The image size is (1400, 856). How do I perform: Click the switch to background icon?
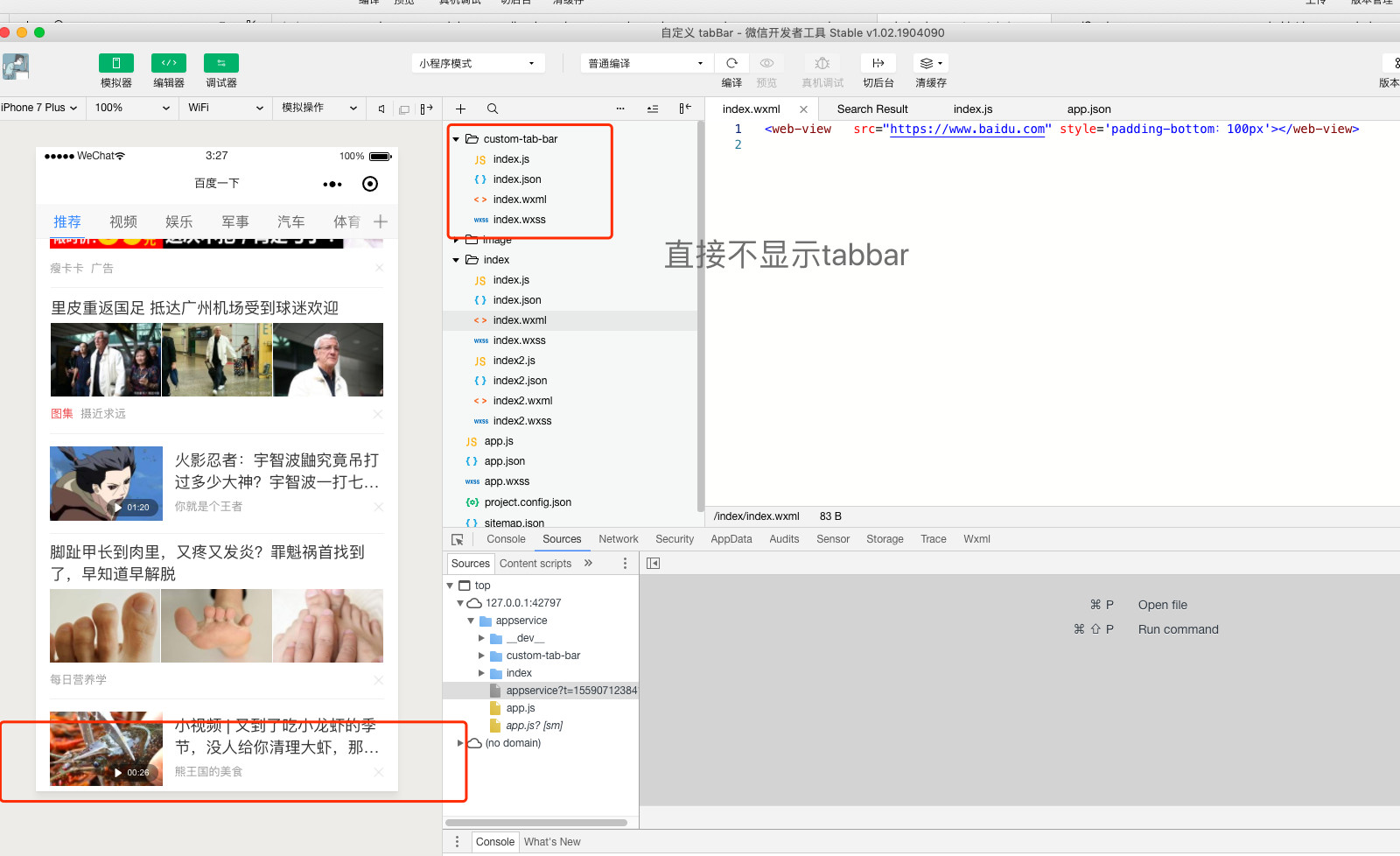[878, 63]
